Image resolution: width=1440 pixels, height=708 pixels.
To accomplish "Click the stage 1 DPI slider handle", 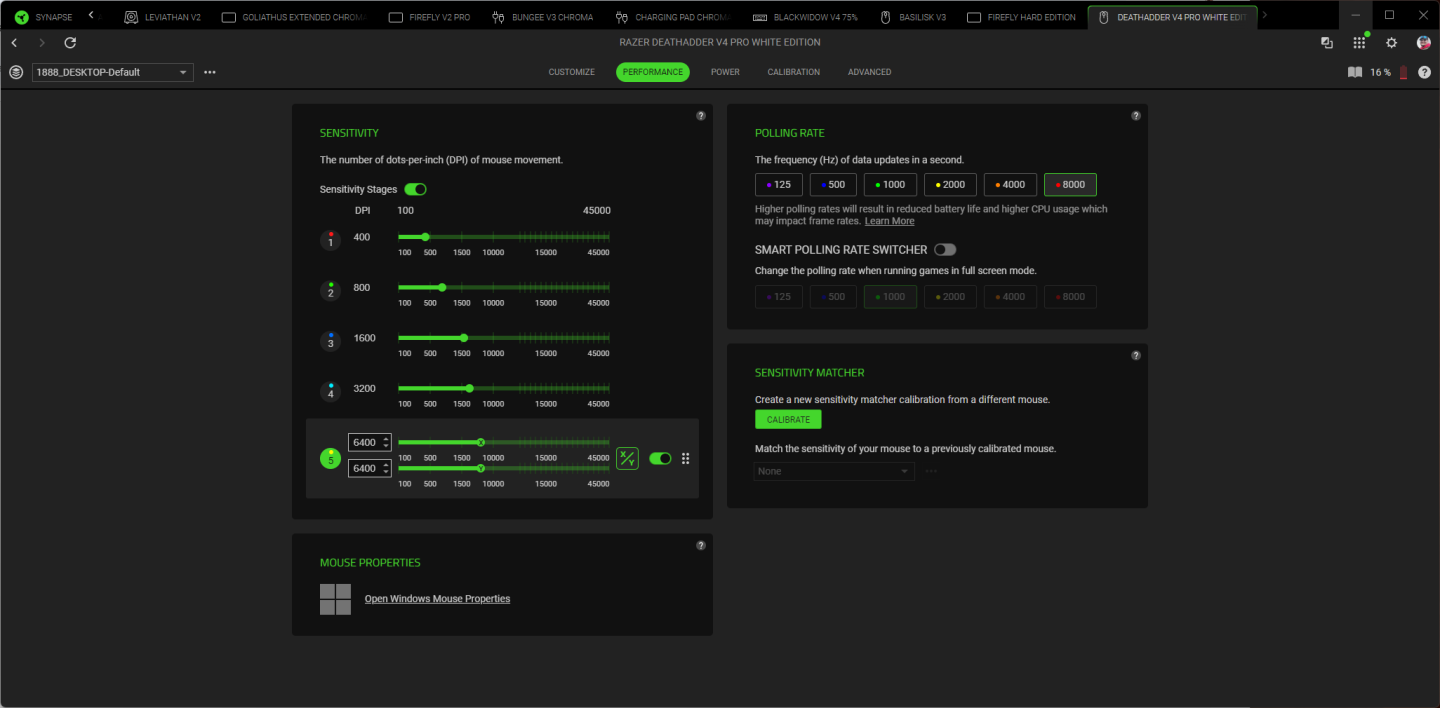I will [x=425, y=237].
